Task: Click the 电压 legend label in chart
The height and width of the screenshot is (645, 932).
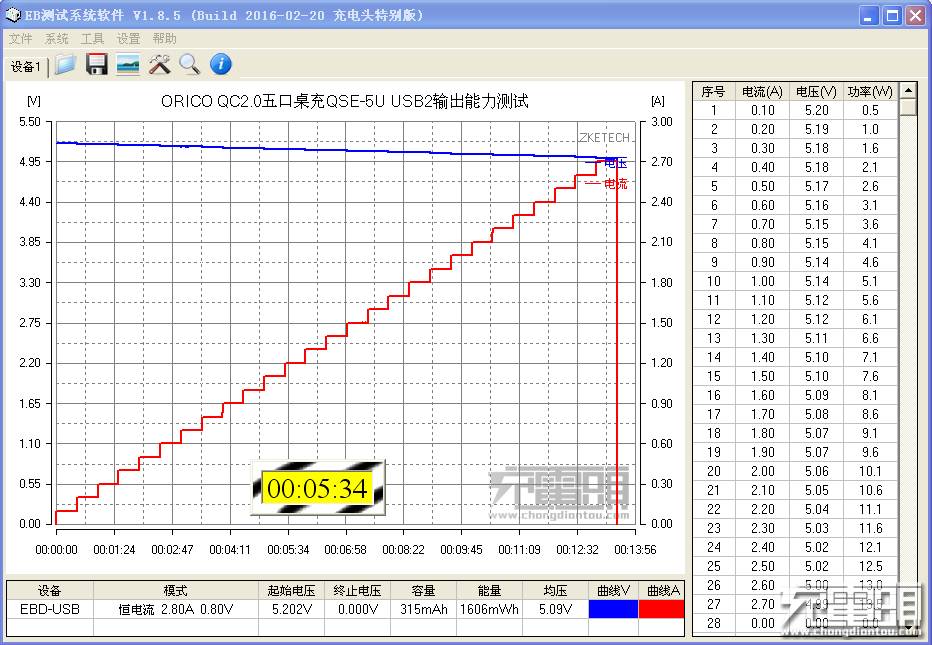Action: click(x=615, y=163)
